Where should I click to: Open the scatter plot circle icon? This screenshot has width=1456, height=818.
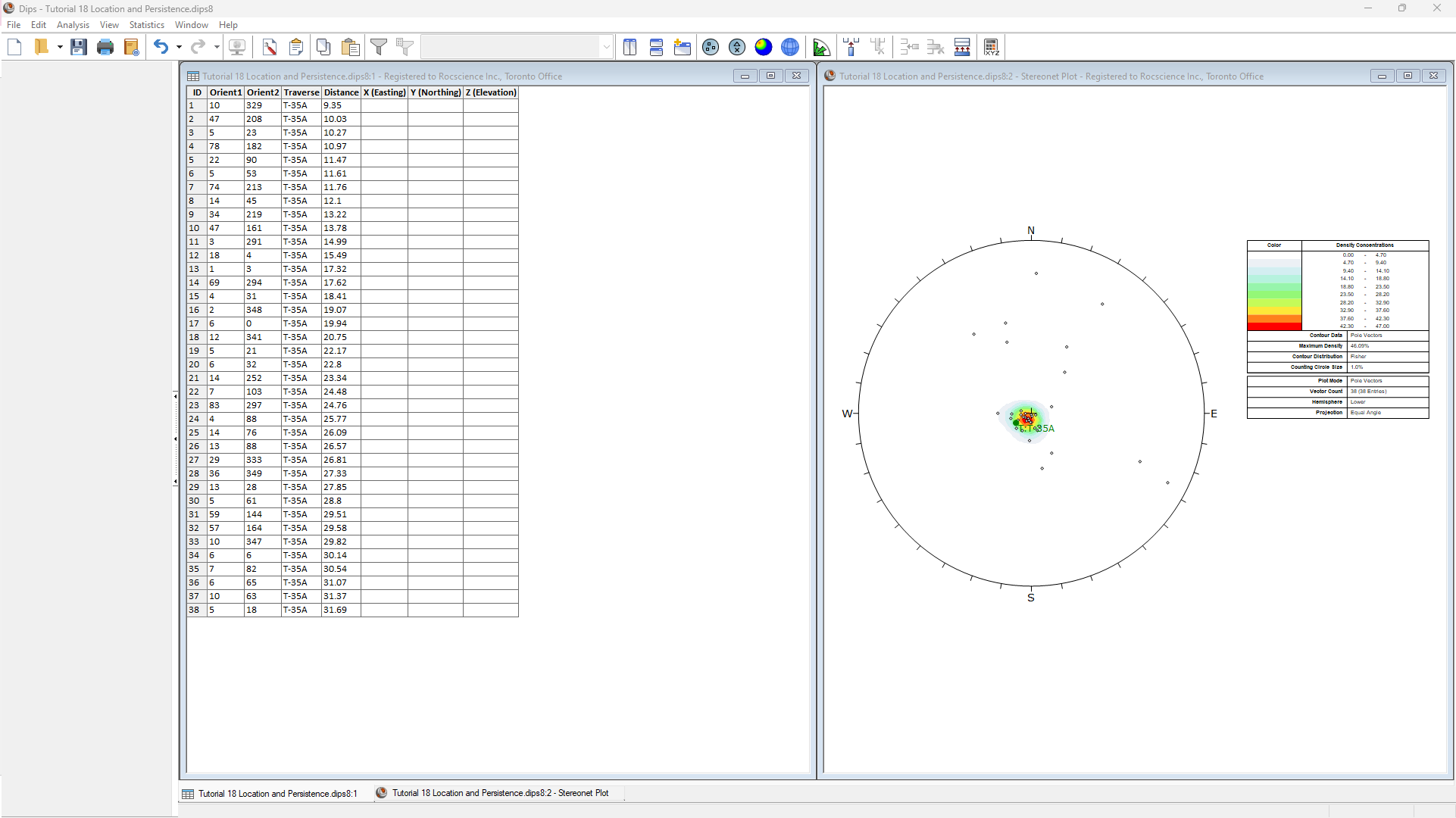tap(737, 47)
